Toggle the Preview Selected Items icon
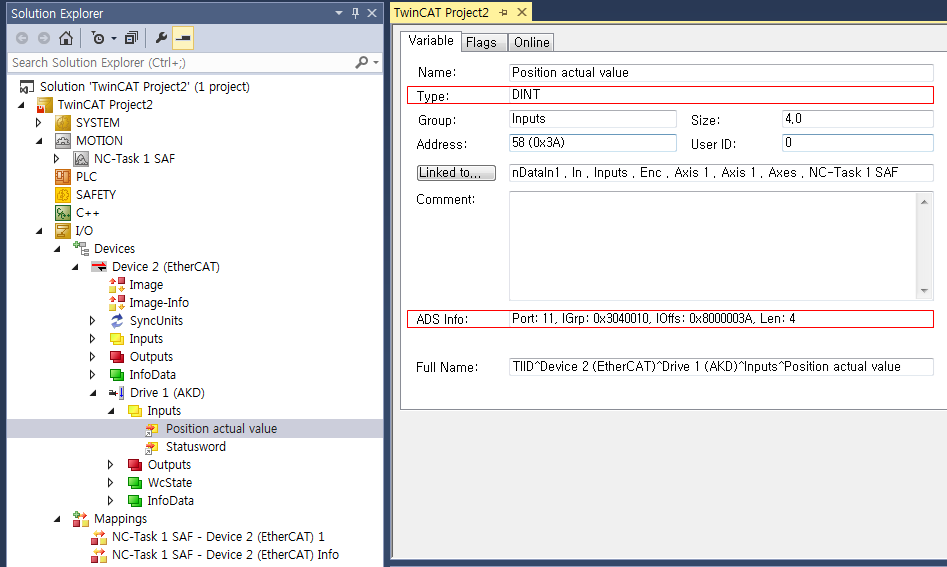947x567 pixels. pos(183,38)
